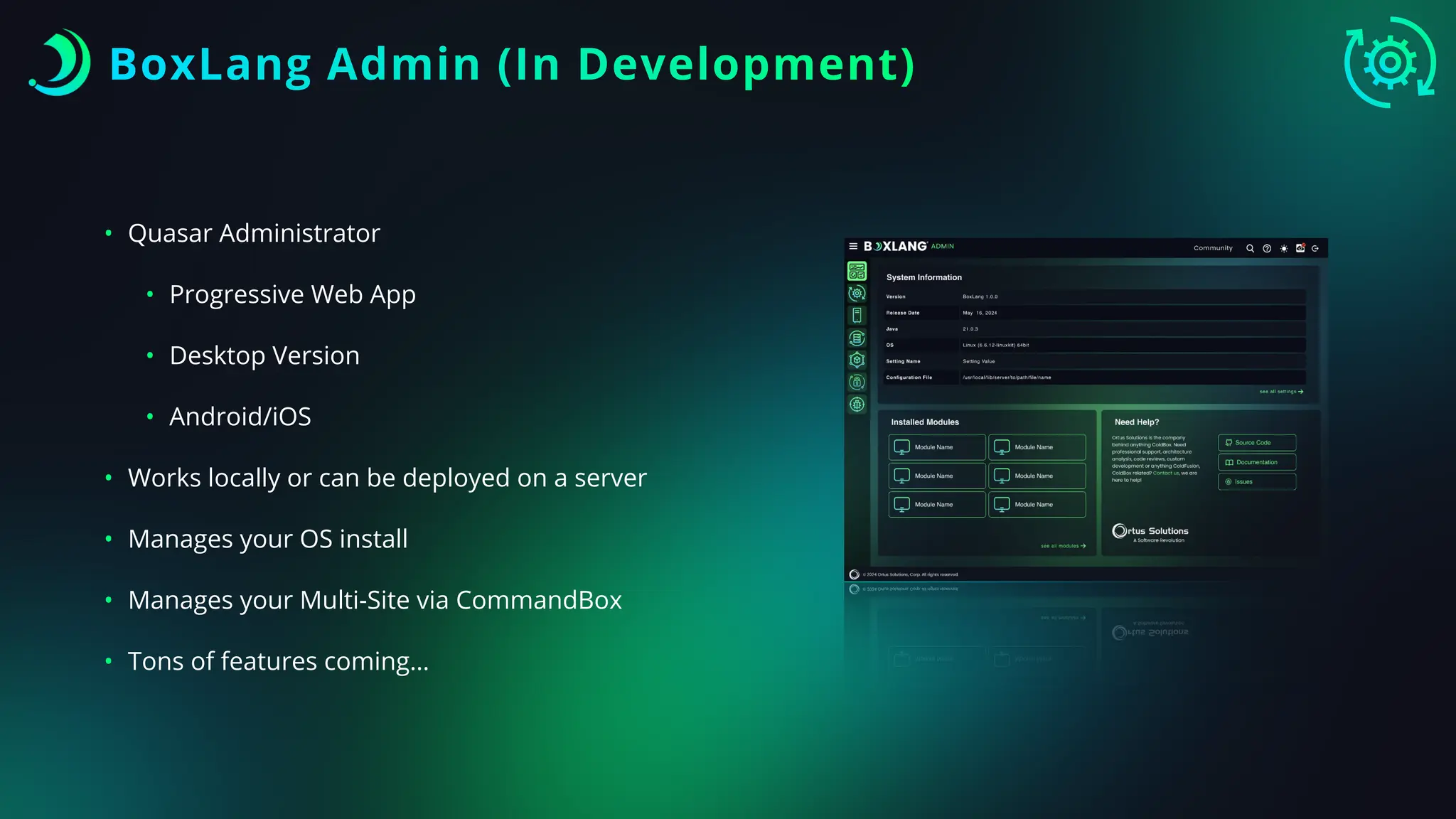Viewport: 1456px width, 819px height.
Task: Click the 'A Software Revolution' tagline
Action: pyautogui.click(x=1159, y=540)
